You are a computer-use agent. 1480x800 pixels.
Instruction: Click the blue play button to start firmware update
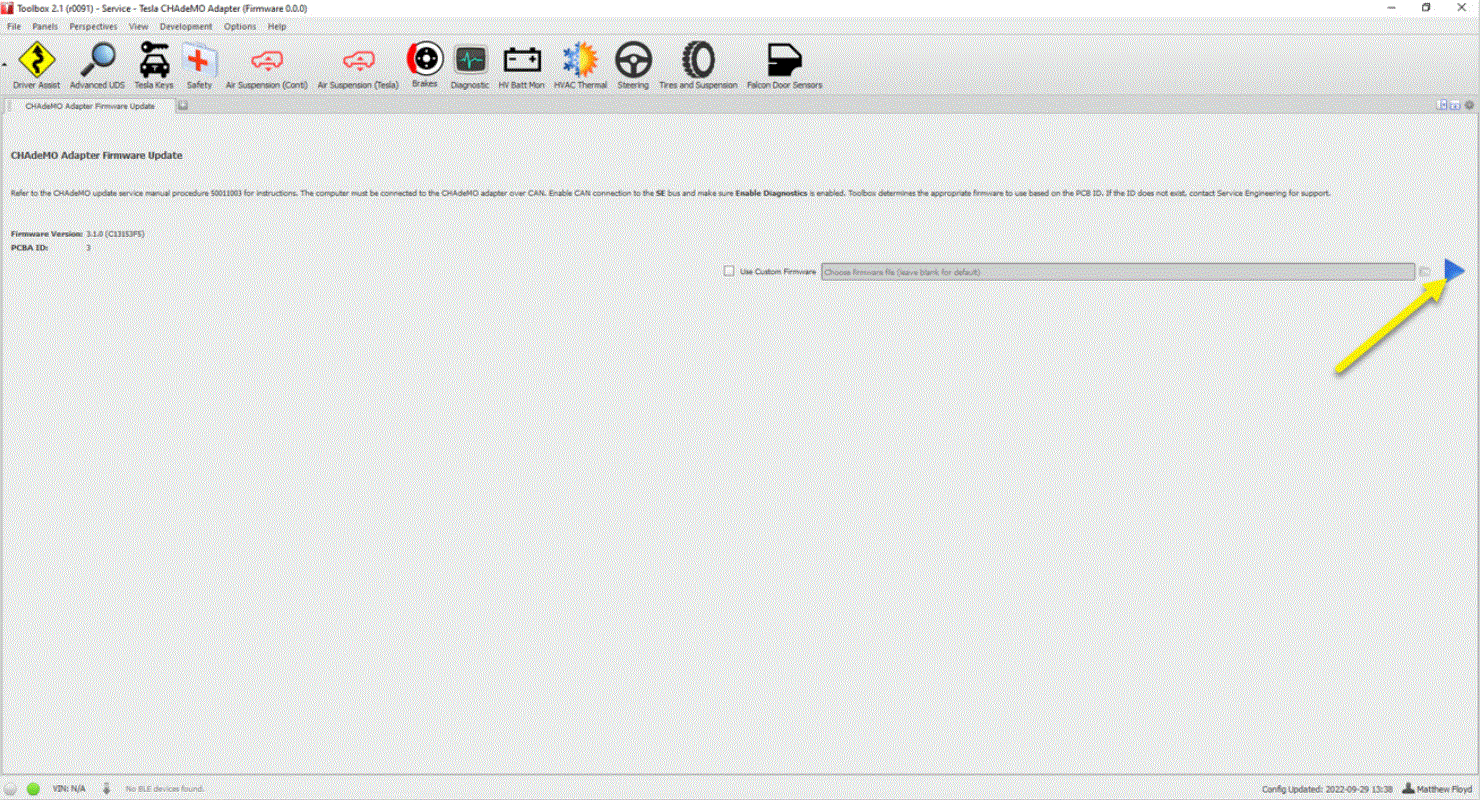[x=1454, y=270]
